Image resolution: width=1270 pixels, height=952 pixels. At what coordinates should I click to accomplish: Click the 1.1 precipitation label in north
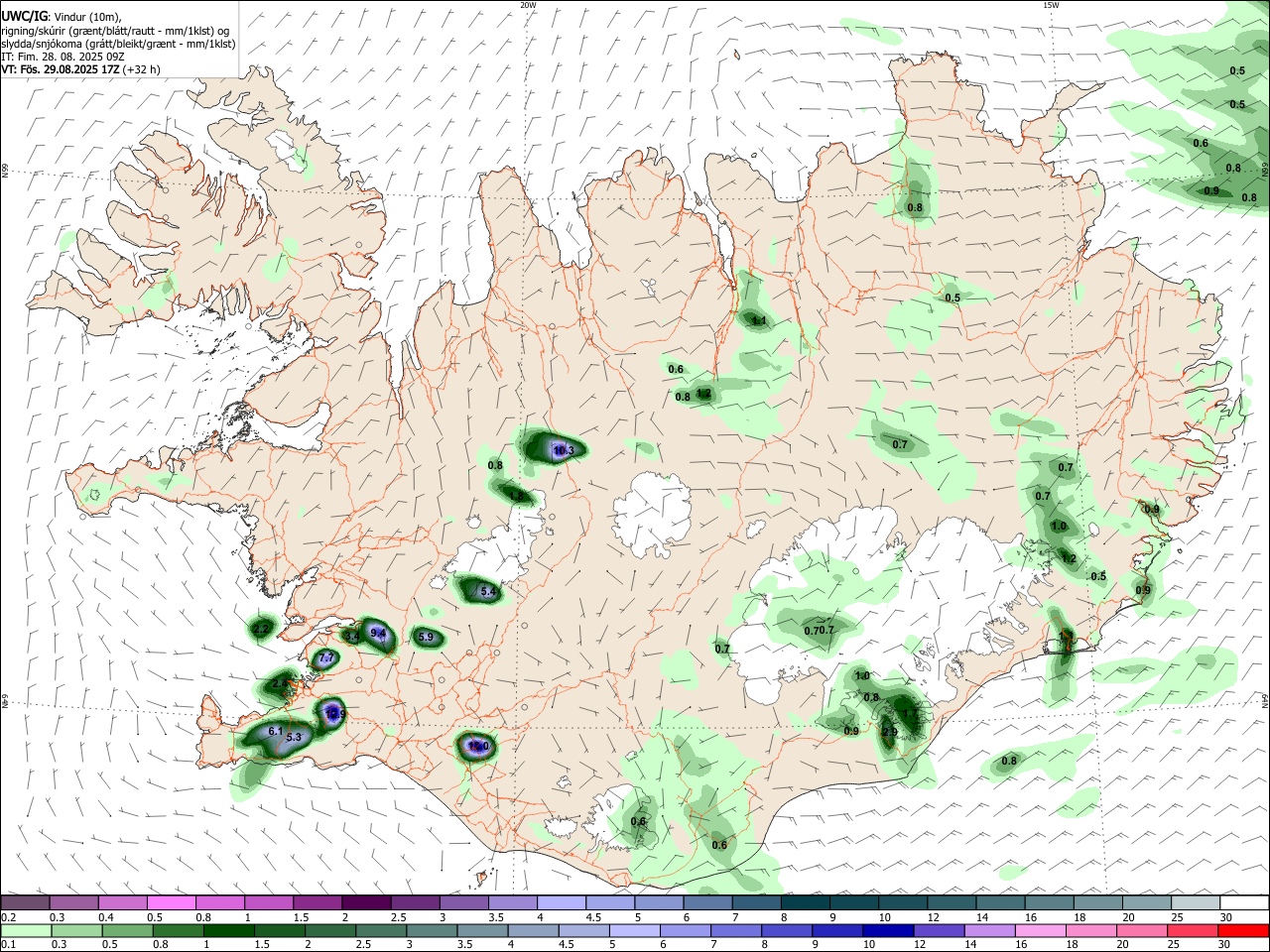tap(759, 320)
